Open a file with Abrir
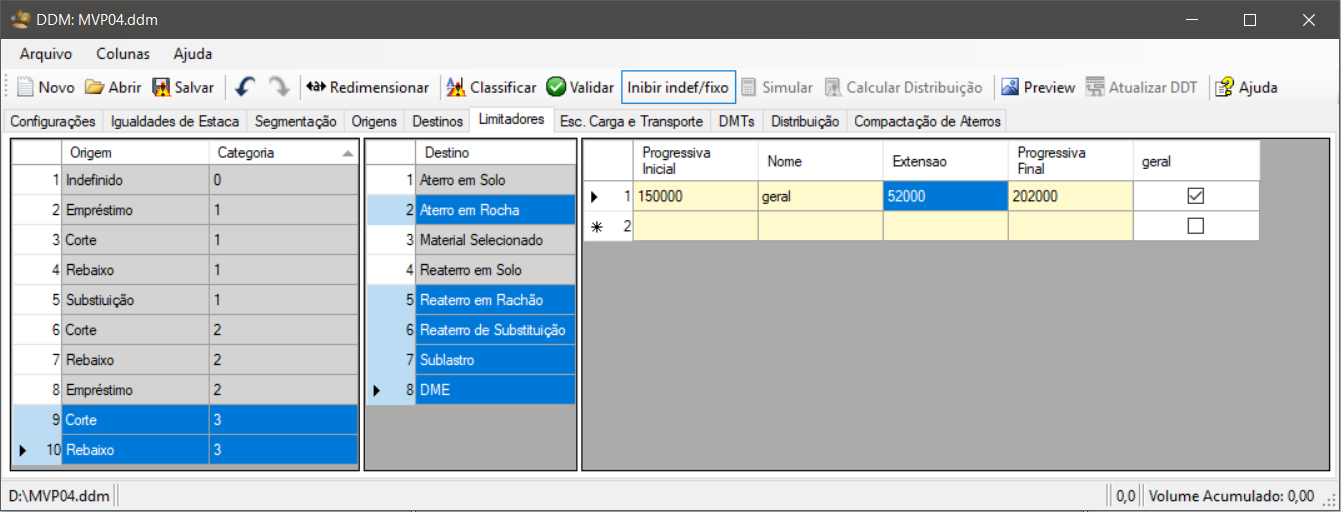The width and height of the screenshot is (1341, 512). [112, 87]
